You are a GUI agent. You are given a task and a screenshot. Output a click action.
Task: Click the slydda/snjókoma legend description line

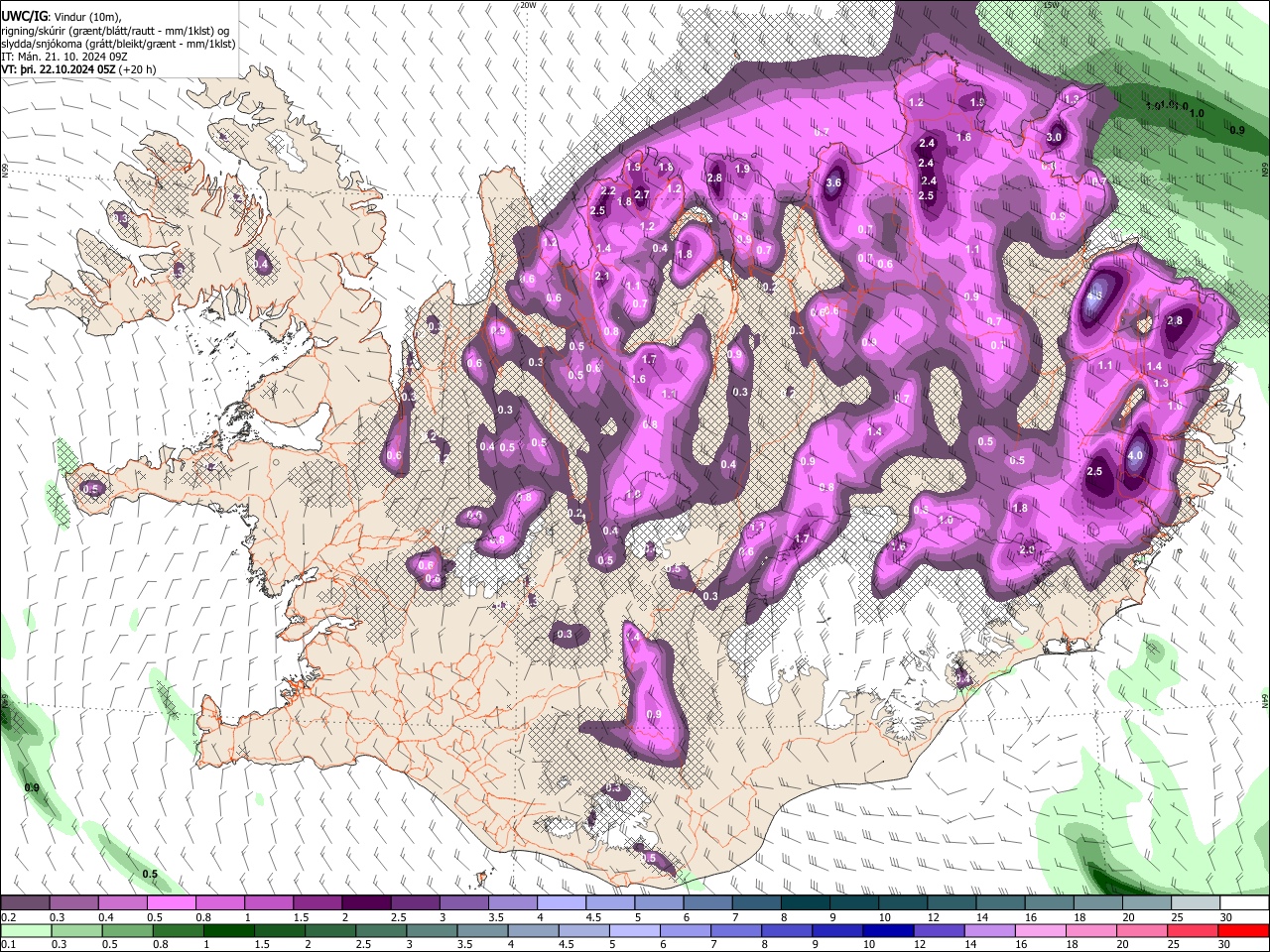(118, 44)
